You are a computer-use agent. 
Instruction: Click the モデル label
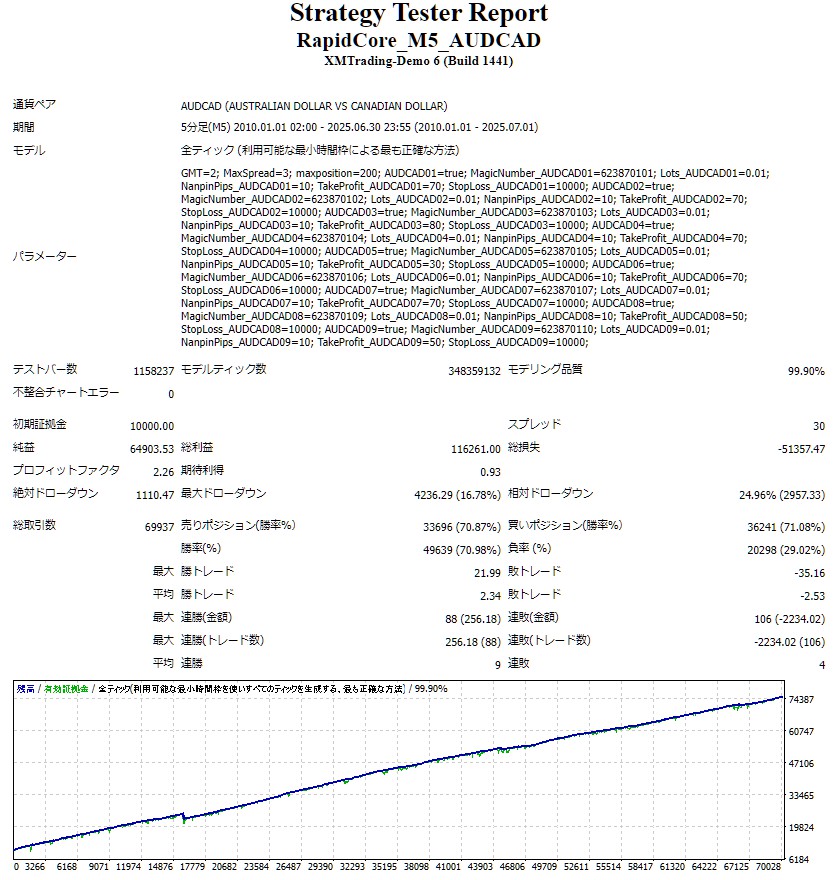(29, 150)
